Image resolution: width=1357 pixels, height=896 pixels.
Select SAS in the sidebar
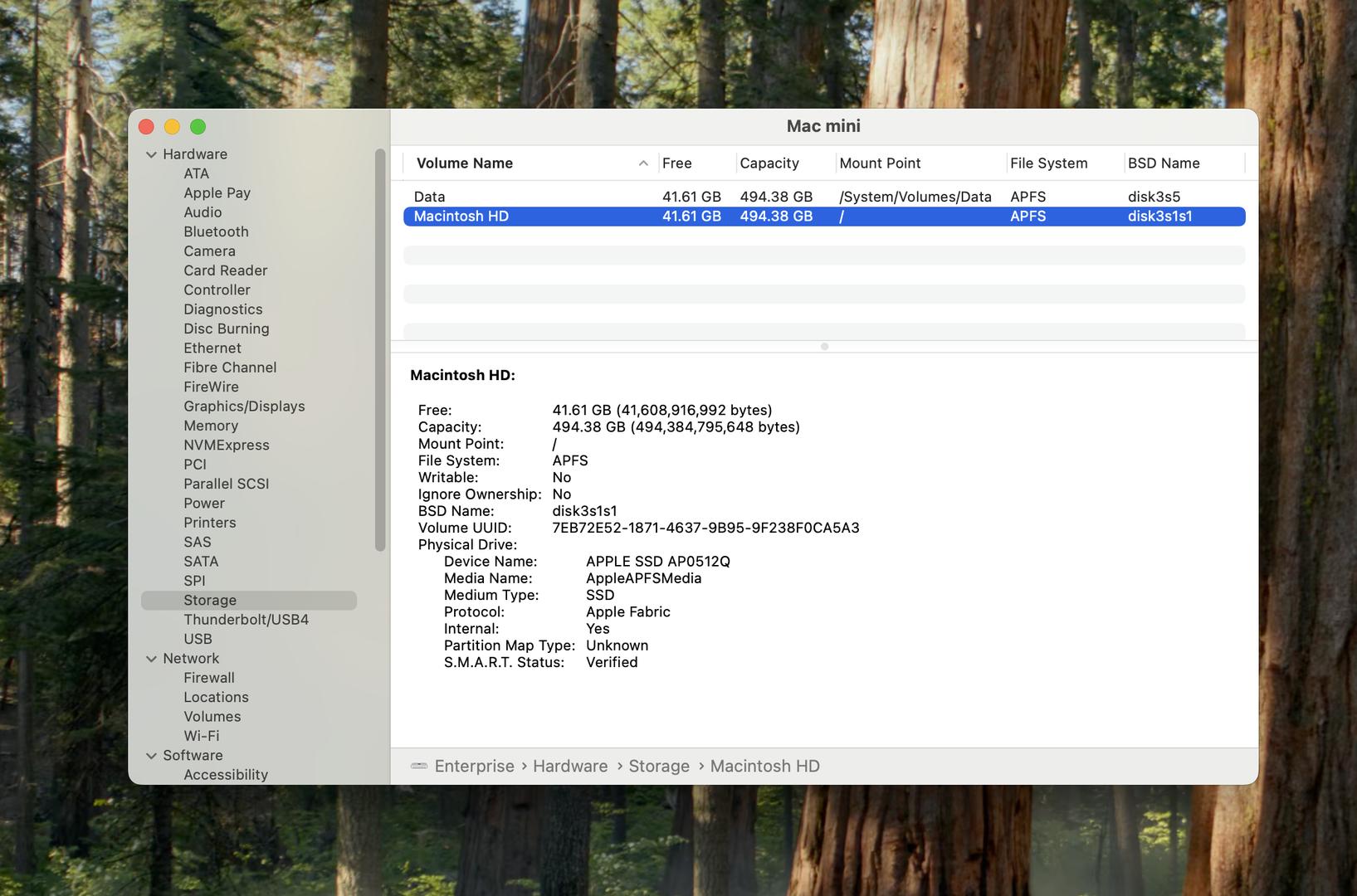(198, 542)
